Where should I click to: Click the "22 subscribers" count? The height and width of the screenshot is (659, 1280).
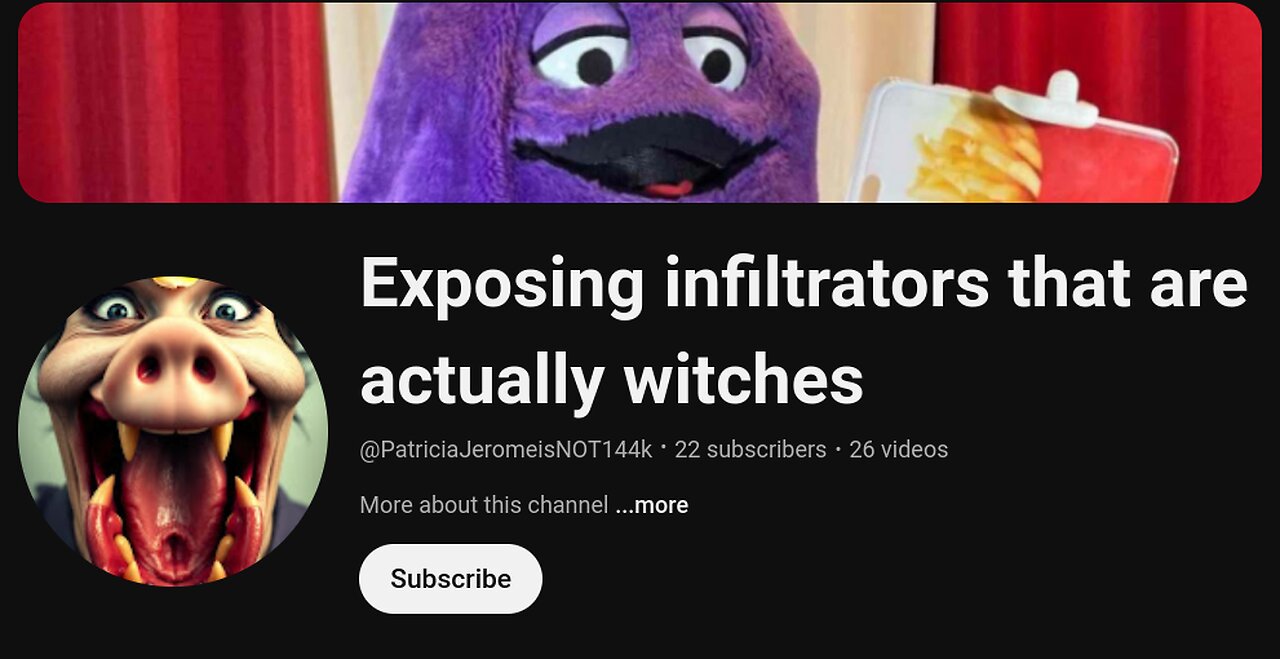[x=750, y=450]
